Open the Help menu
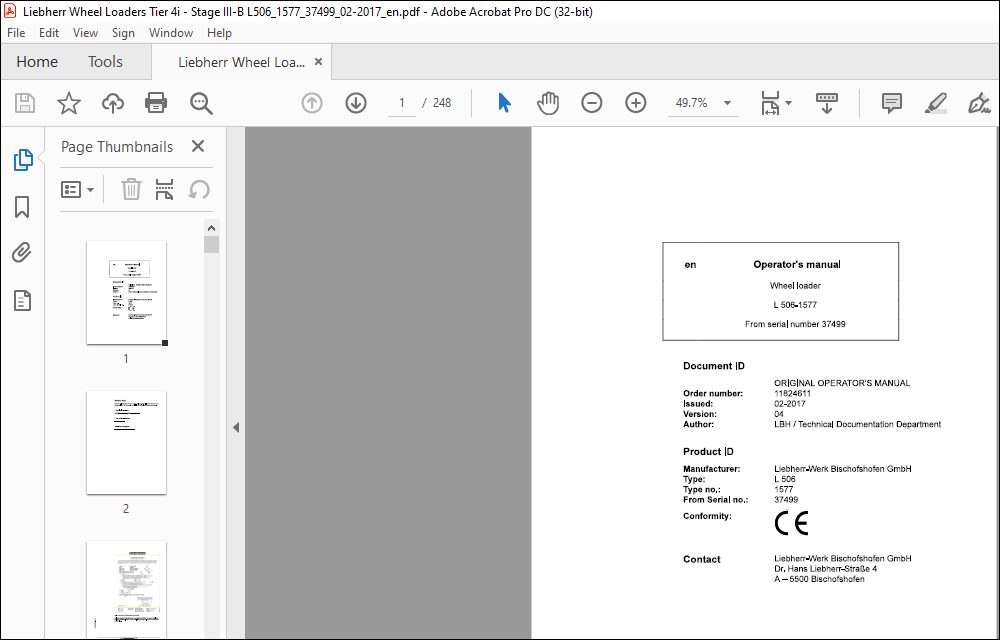This screenshot has height=640, width=1000. [x=219, y=33]
